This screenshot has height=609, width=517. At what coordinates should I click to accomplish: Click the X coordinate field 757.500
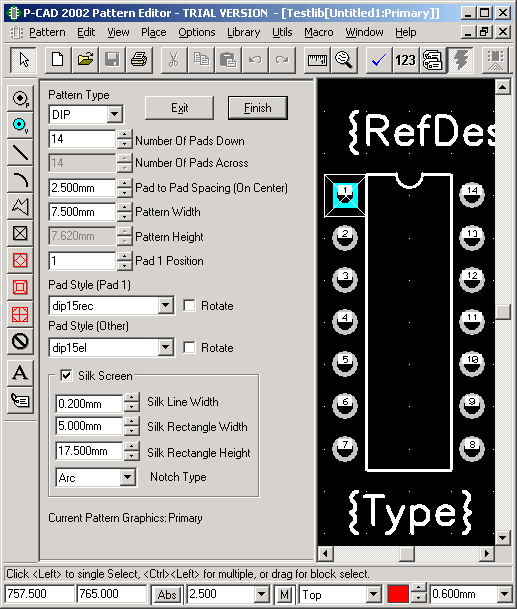click(x=40, y=594)
